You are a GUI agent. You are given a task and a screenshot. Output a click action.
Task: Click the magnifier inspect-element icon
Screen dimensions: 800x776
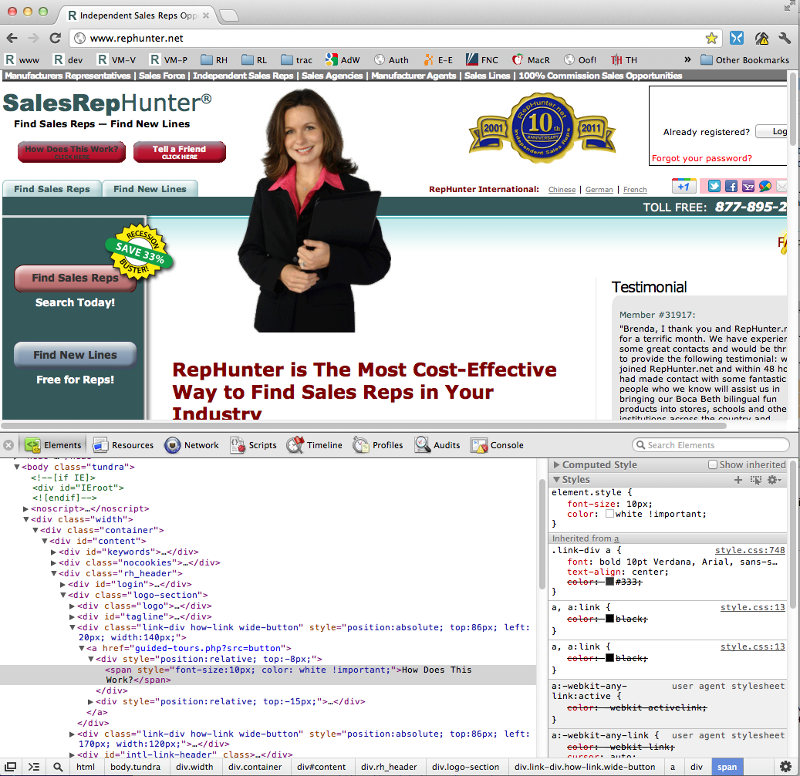tap(58, 767)
